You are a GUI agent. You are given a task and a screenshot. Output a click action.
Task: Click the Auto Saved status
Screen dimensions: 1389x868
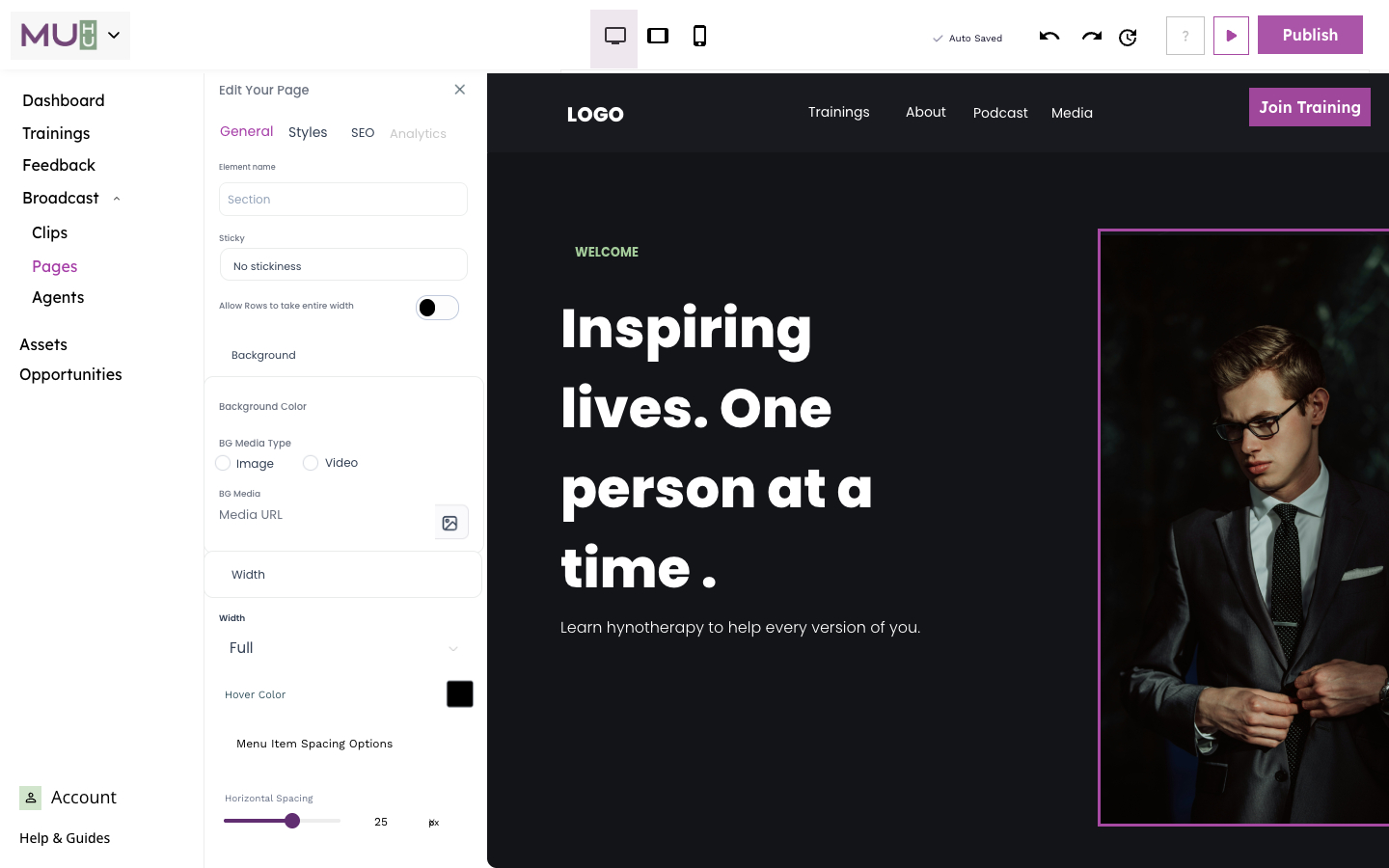click(x=967, y=39)
